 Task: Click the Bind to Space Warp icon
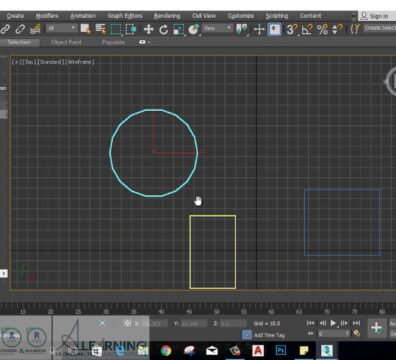pyautogui.click(x=35, y=29)
